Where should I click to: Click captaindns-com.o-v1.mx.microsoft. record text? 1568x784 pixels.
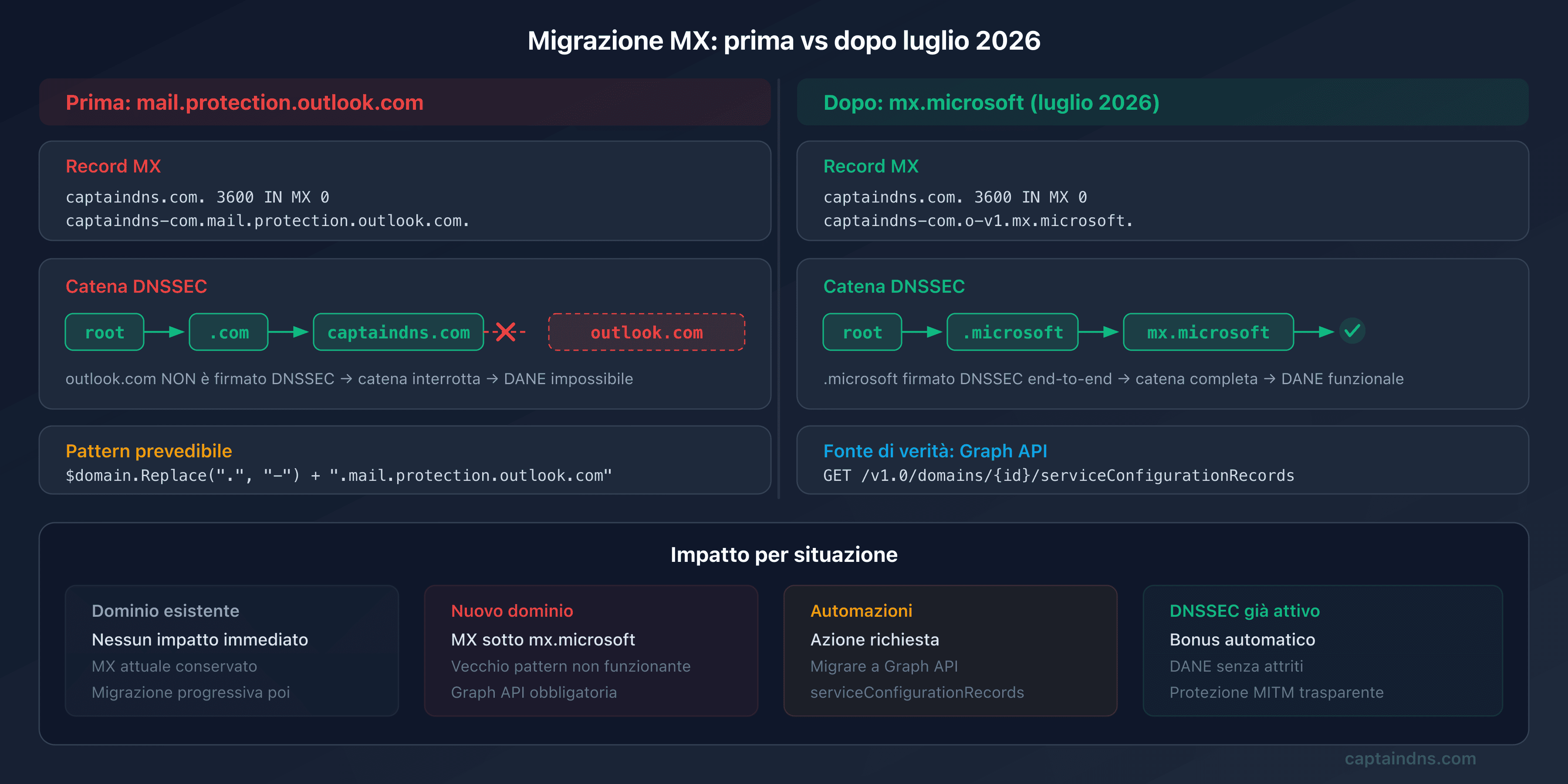point(978,220)
